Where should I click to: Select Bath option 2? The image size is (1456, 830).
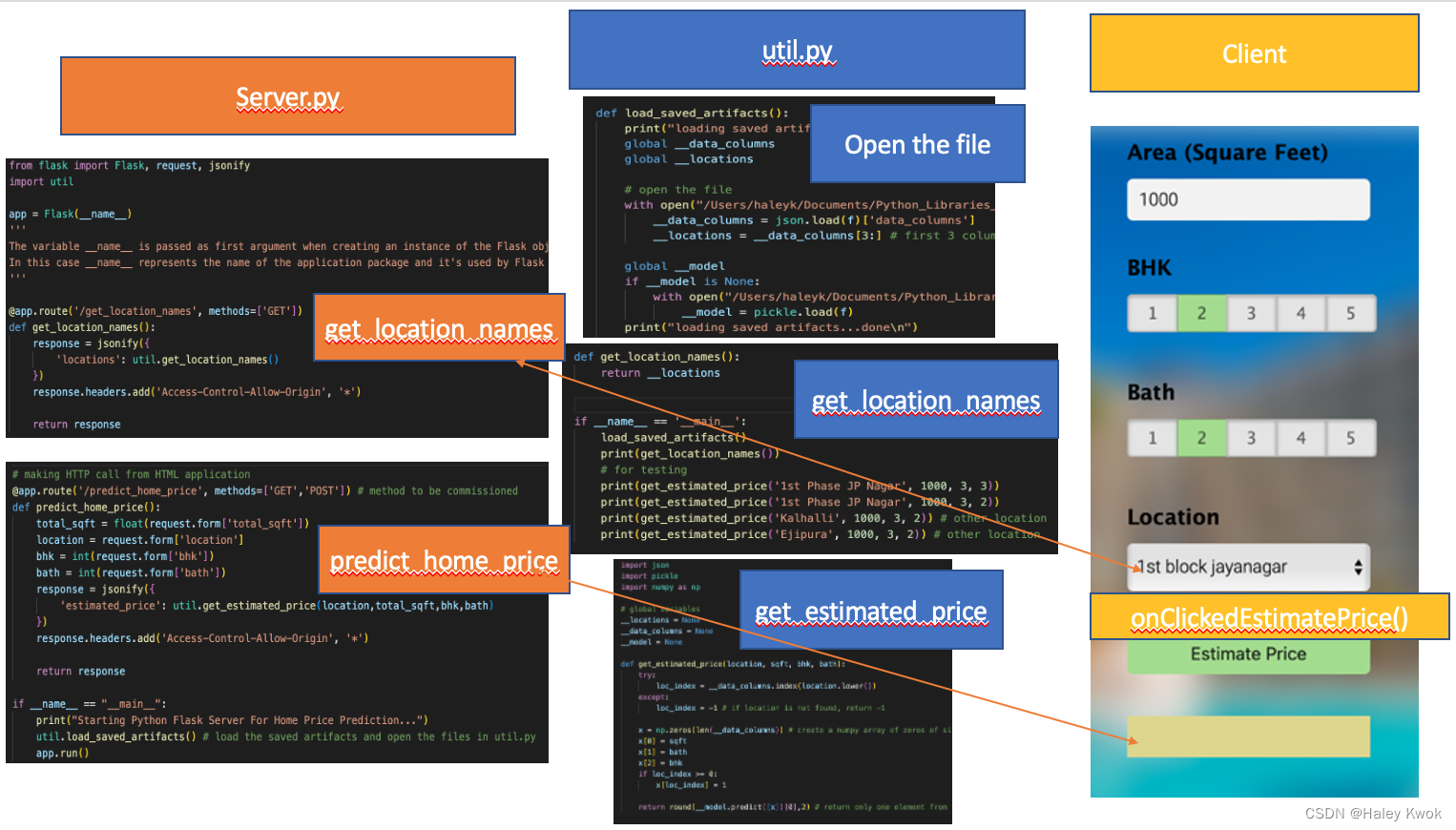click(1201, 438)
